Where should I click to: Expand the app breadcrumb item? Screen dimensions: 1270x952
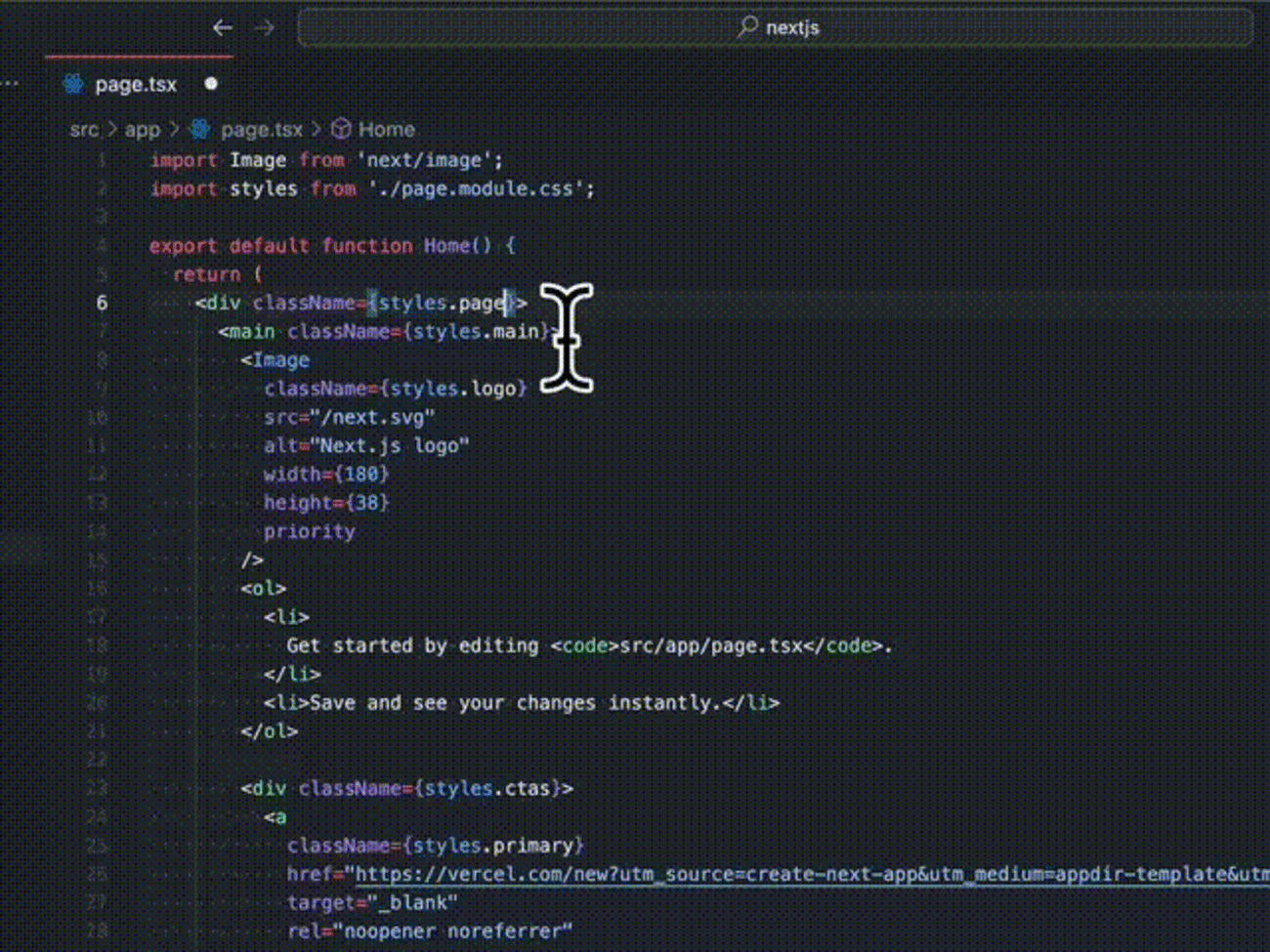[x=143, y=128]
